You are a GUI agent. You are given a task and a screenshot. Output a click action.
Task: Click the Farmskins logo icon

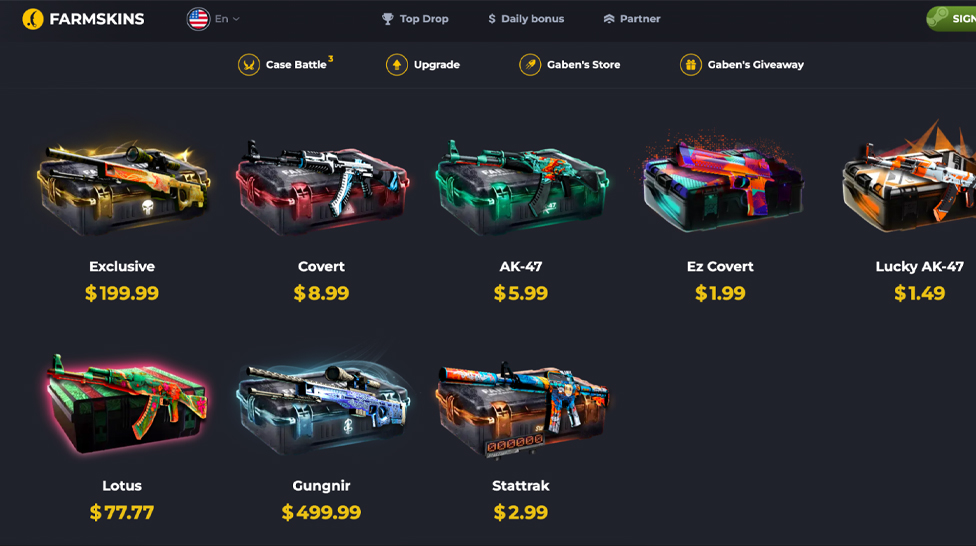[x=32, y=19]
